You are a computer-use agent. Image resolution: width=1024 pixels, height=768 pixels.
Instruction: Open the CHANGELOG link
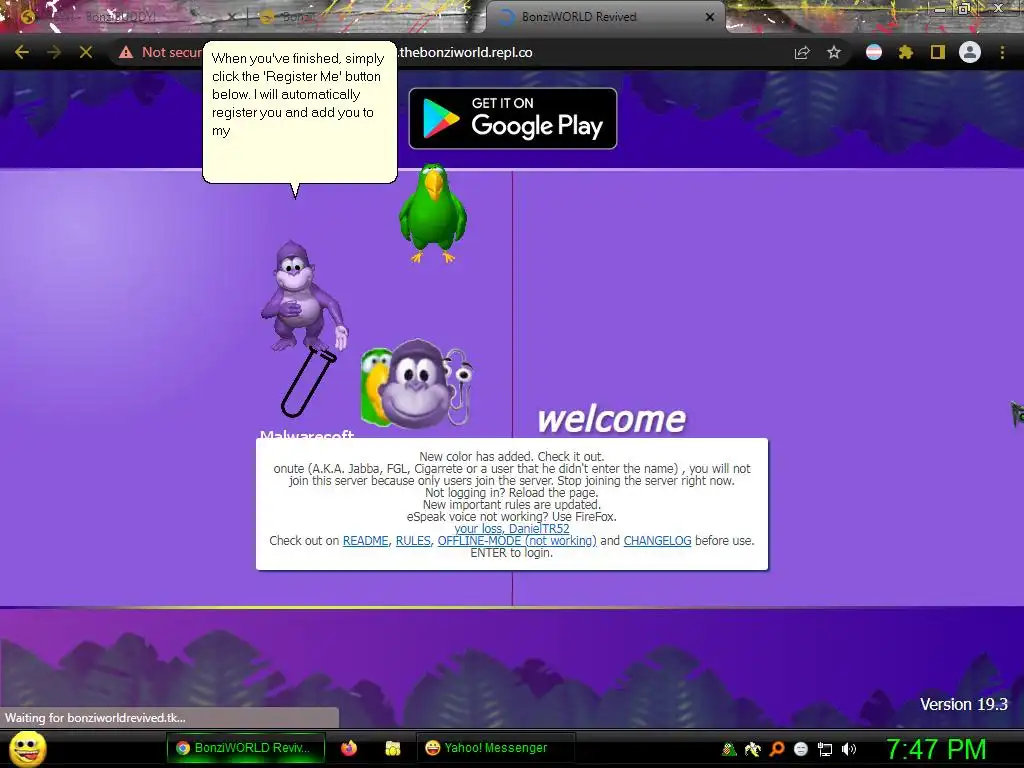[657, 541]
